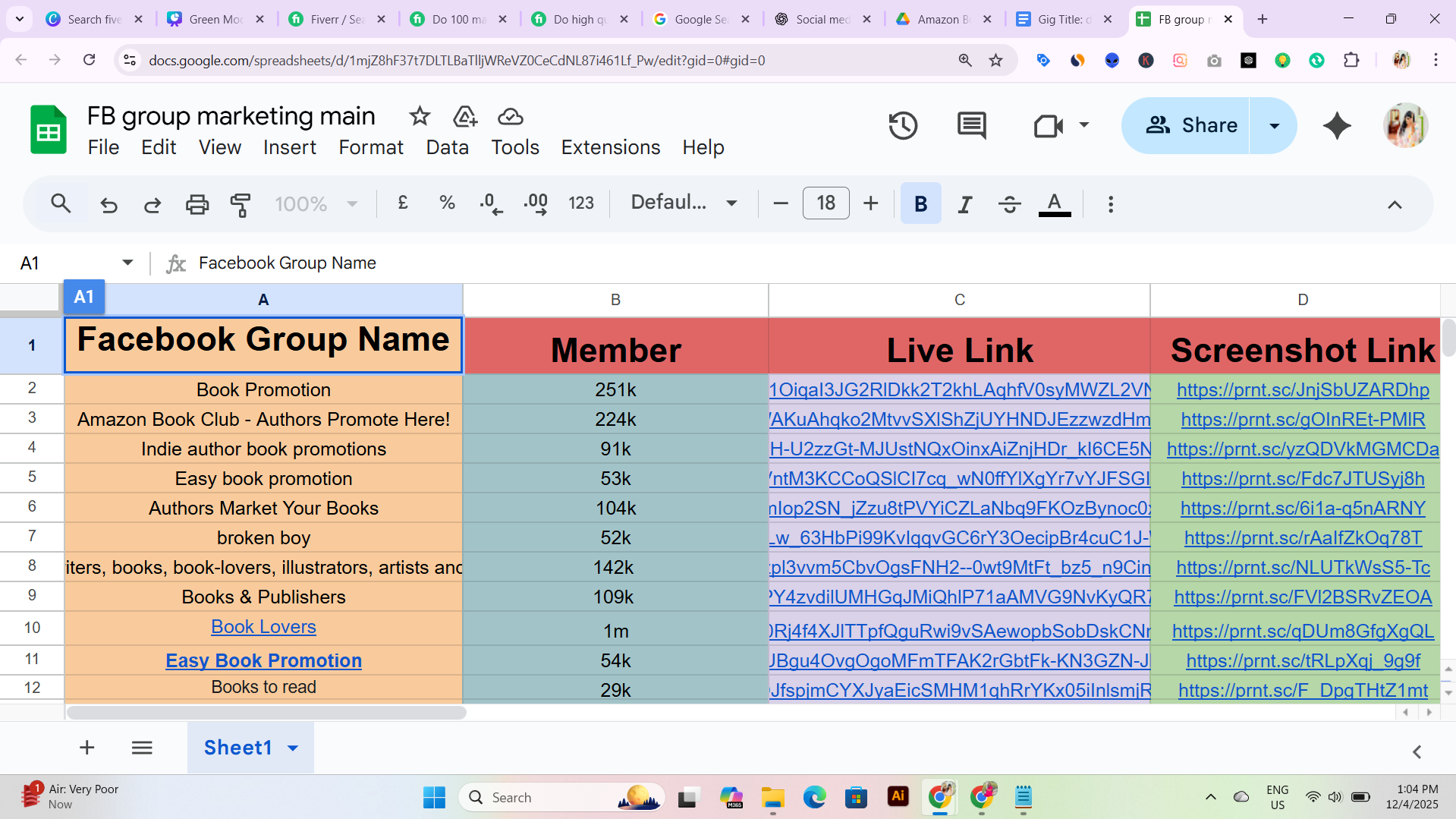Click the undo arrow icon
The height and width of the screenshot is (819, 1456).
point(109,204)
